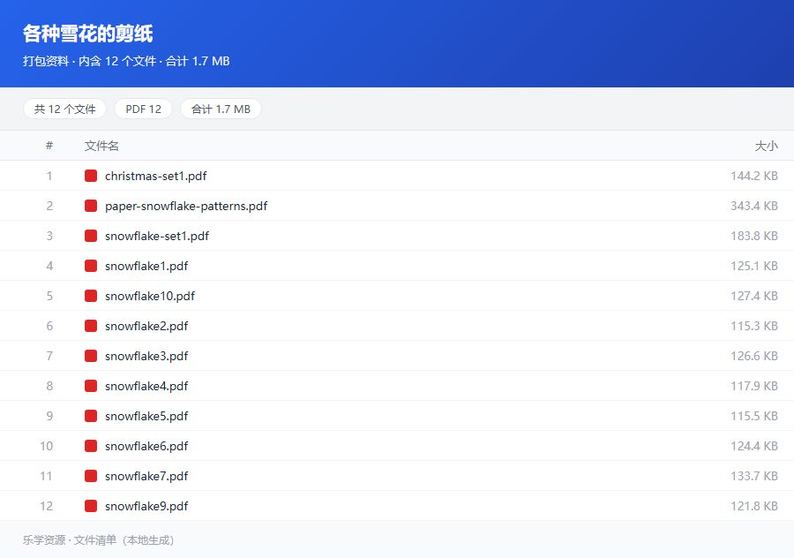Click the size value 117.9 KB

pyautogui.click(x=754, y=386)
